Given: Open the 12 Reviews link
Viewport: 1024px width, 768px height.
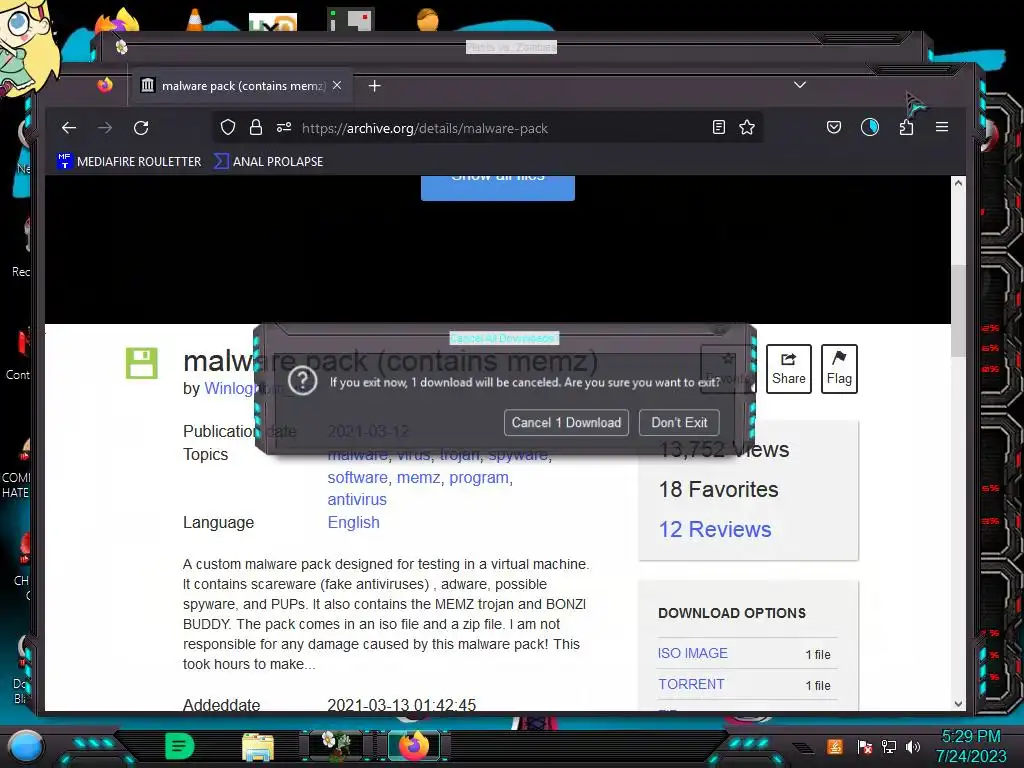Looking at the screenshot, I should [714, 530].
